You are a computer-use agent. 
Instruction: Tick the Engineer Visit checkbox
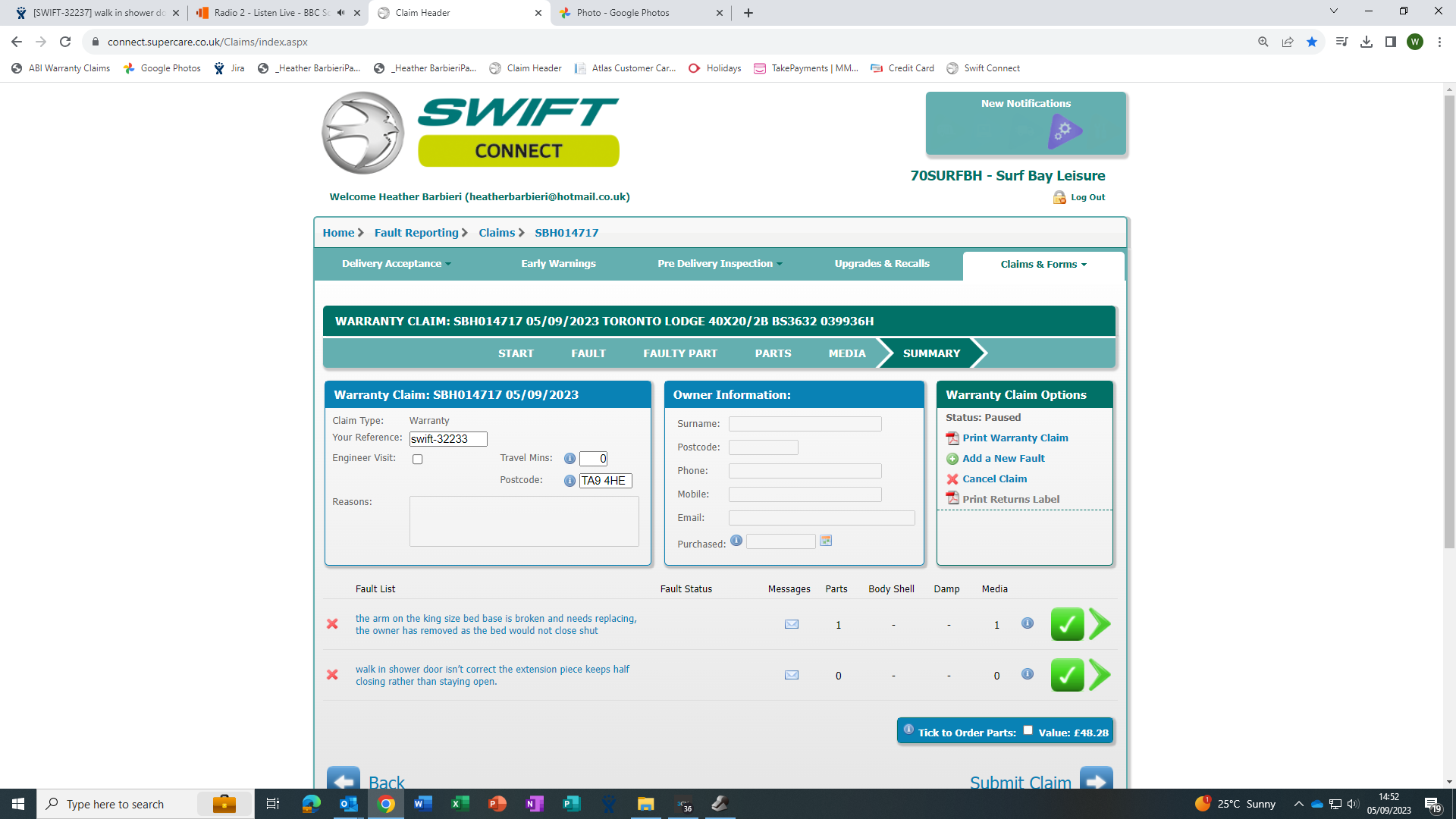pyautogui.click(x=417, y=460)
